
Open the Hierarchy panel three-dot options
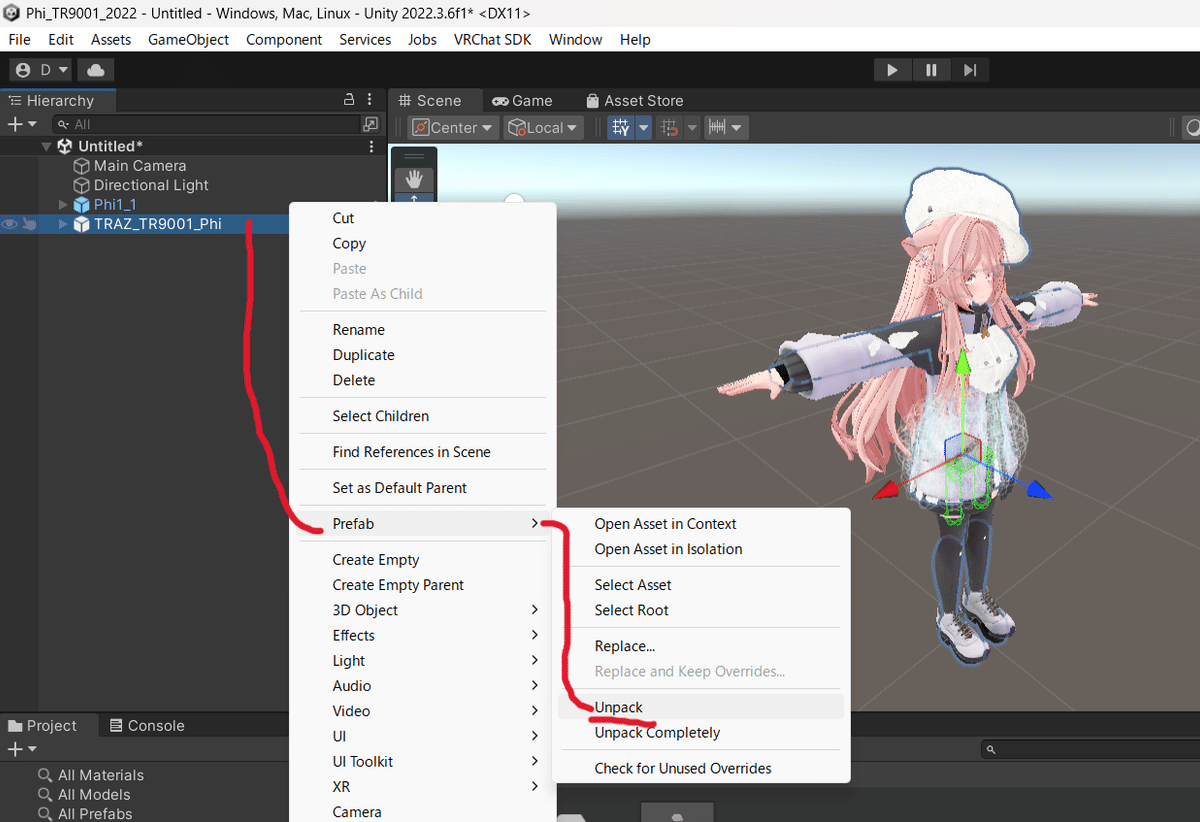(370, 100)
